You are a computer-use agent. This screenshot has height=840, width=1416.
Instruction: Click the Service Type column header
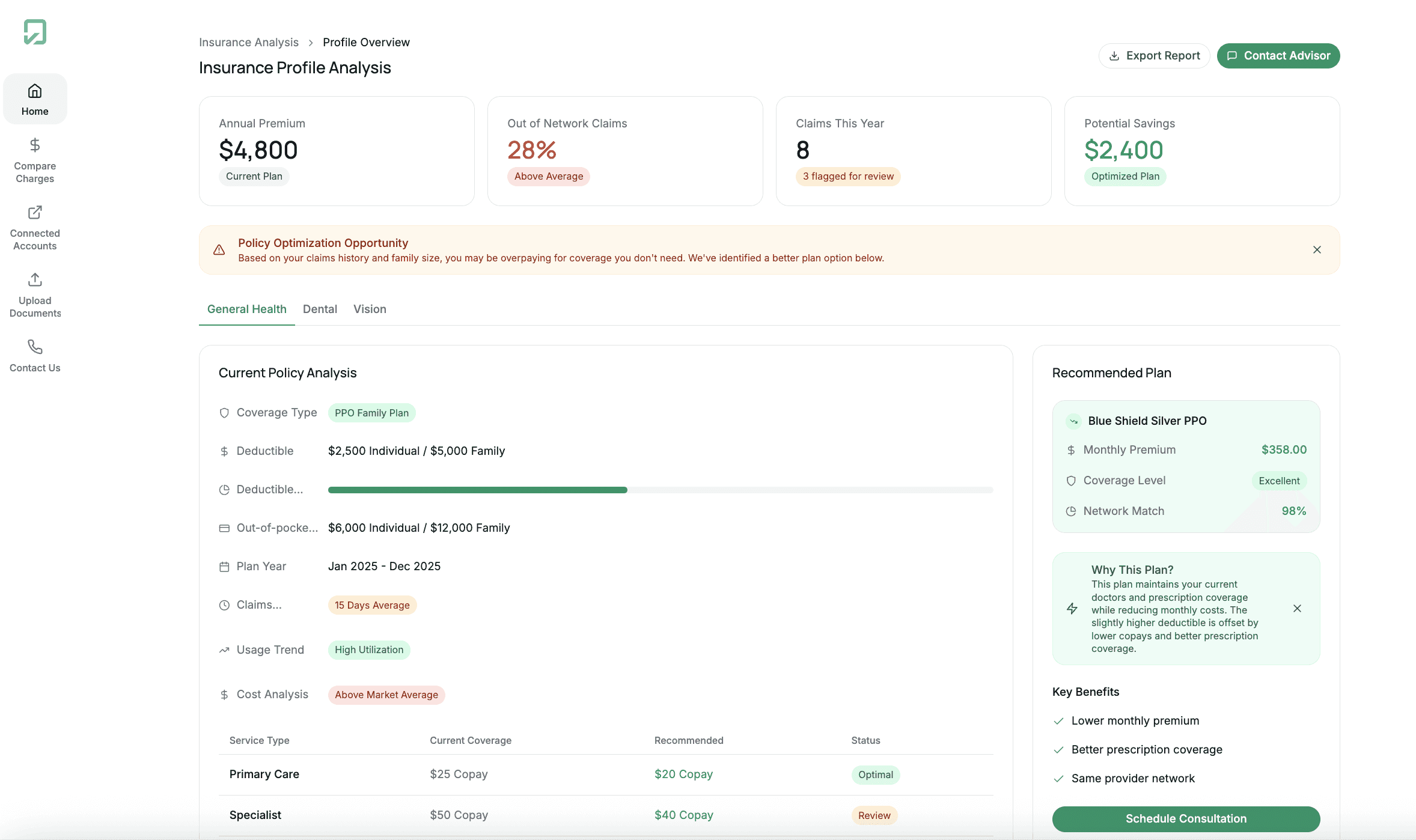260,741
